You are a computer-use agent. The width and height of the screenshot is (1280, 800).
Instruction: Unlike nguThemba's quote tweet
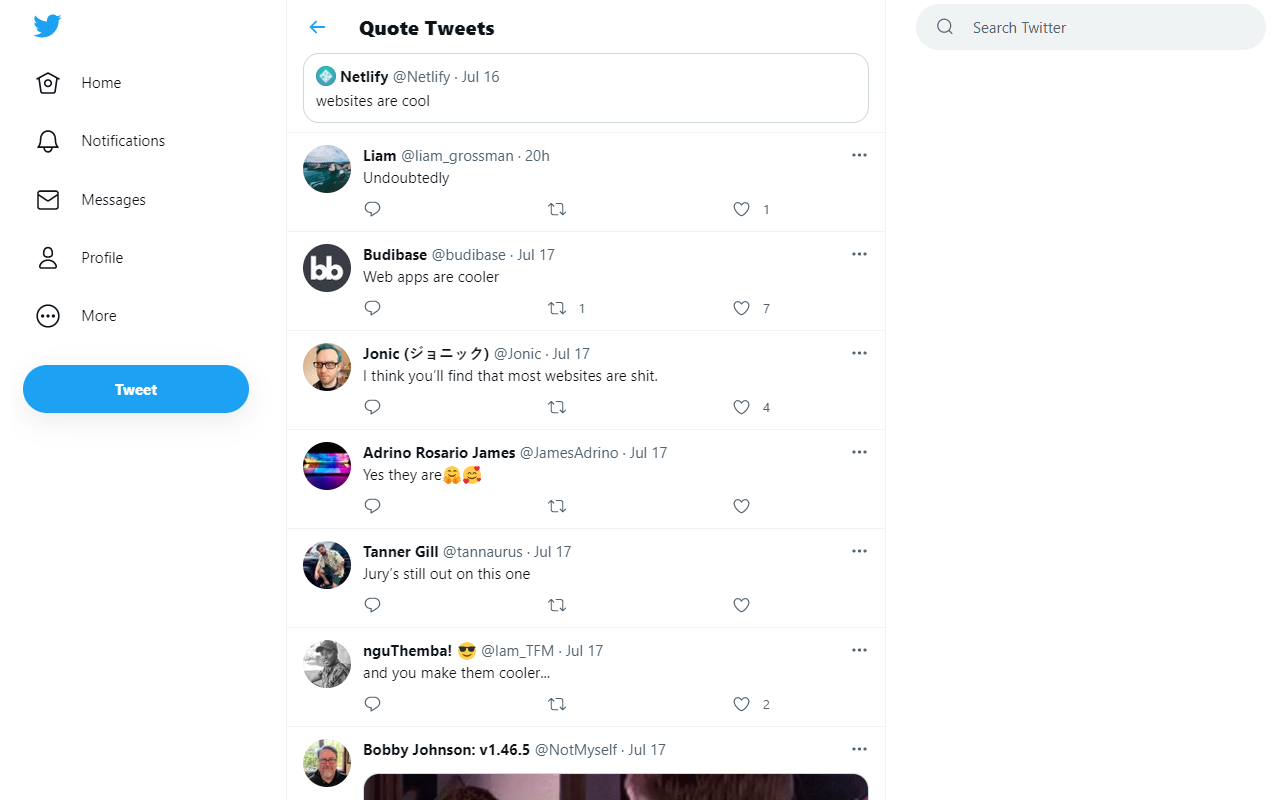(741, 704)
